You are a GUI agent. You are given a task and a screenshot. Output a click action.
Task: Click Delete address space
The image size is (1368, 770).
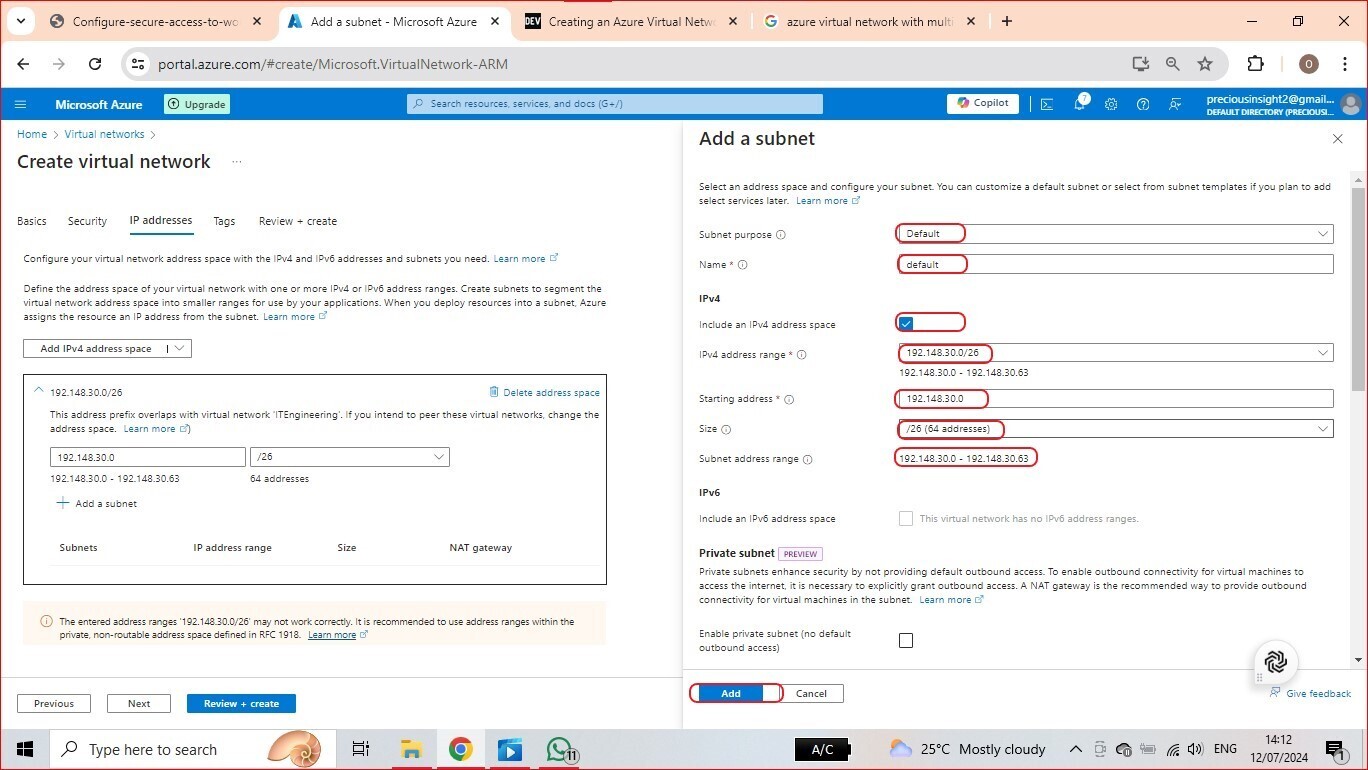click(x=544, y=392)
